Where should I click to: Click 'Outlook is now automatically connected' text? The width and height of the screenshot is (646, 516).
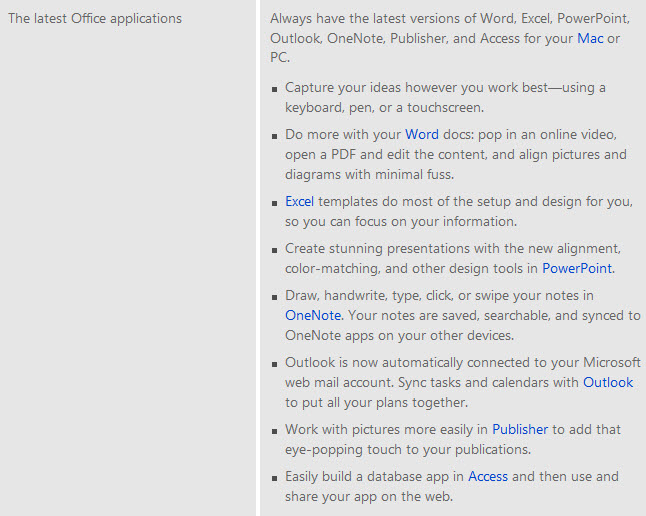tap(407, 363)
